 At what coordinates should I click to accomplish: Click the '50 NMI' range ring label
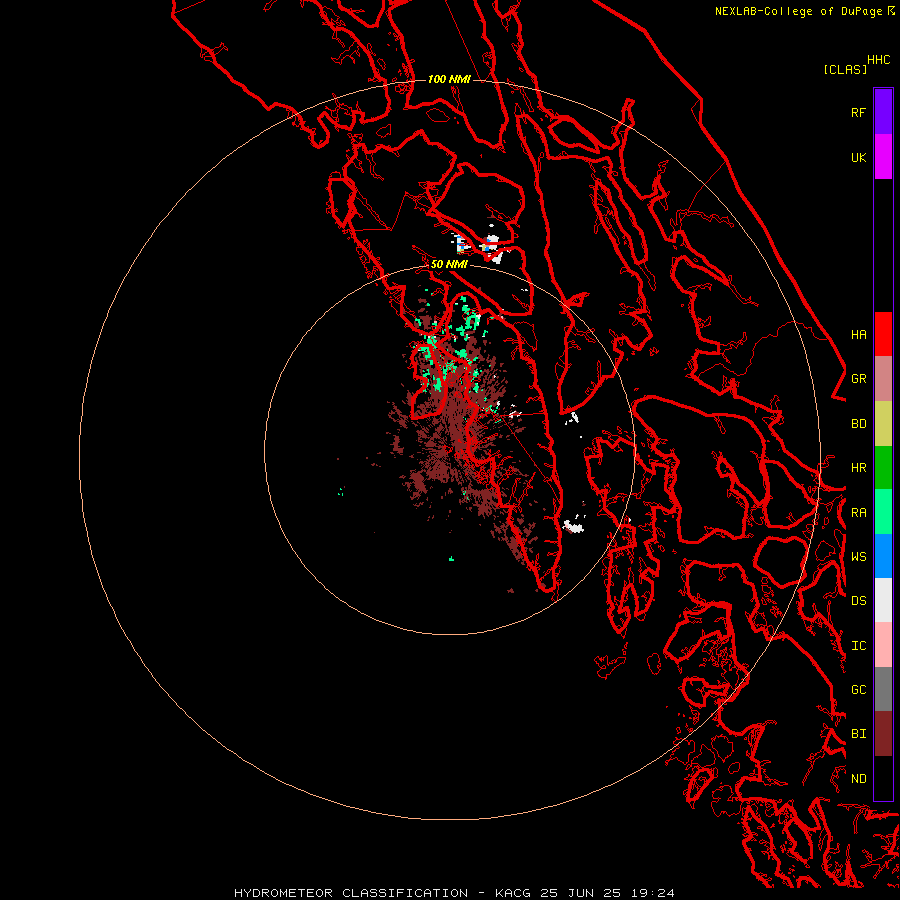(449, 265)
